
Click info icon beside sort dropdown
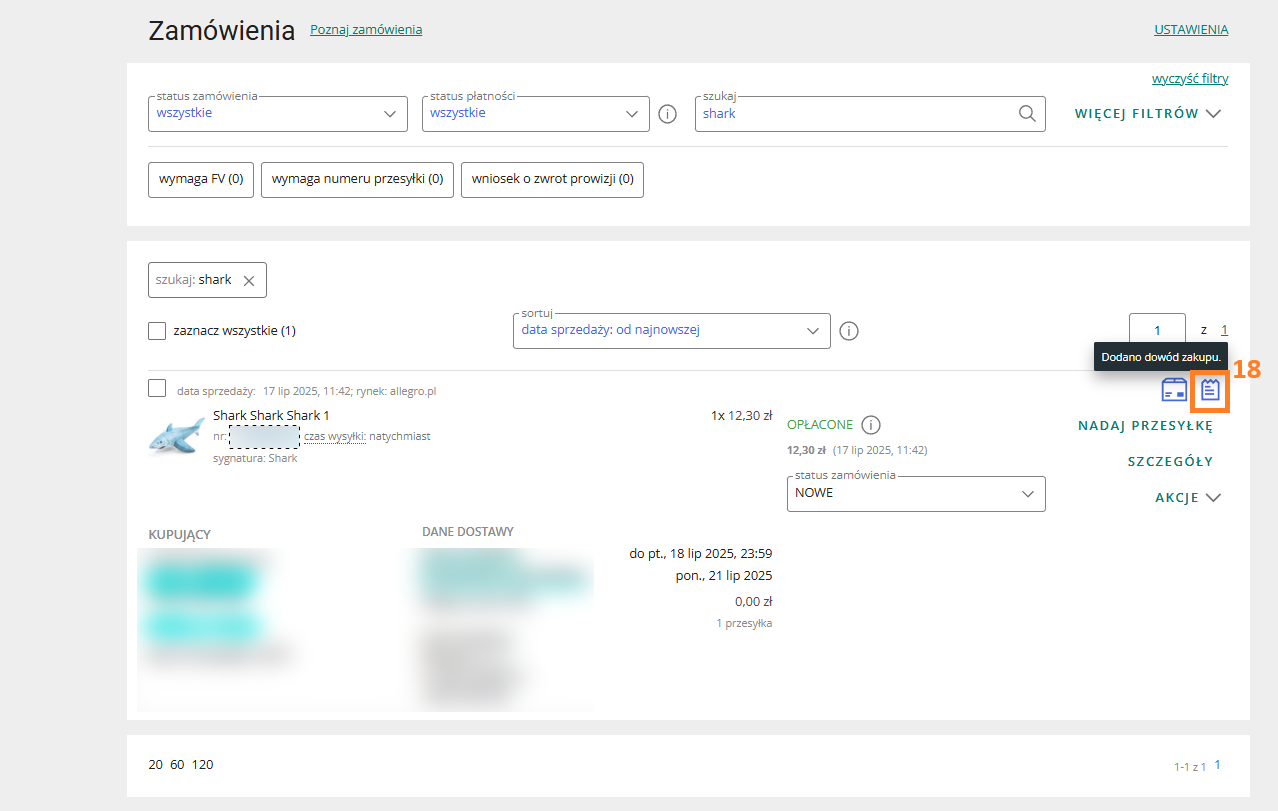coord(849,331)
